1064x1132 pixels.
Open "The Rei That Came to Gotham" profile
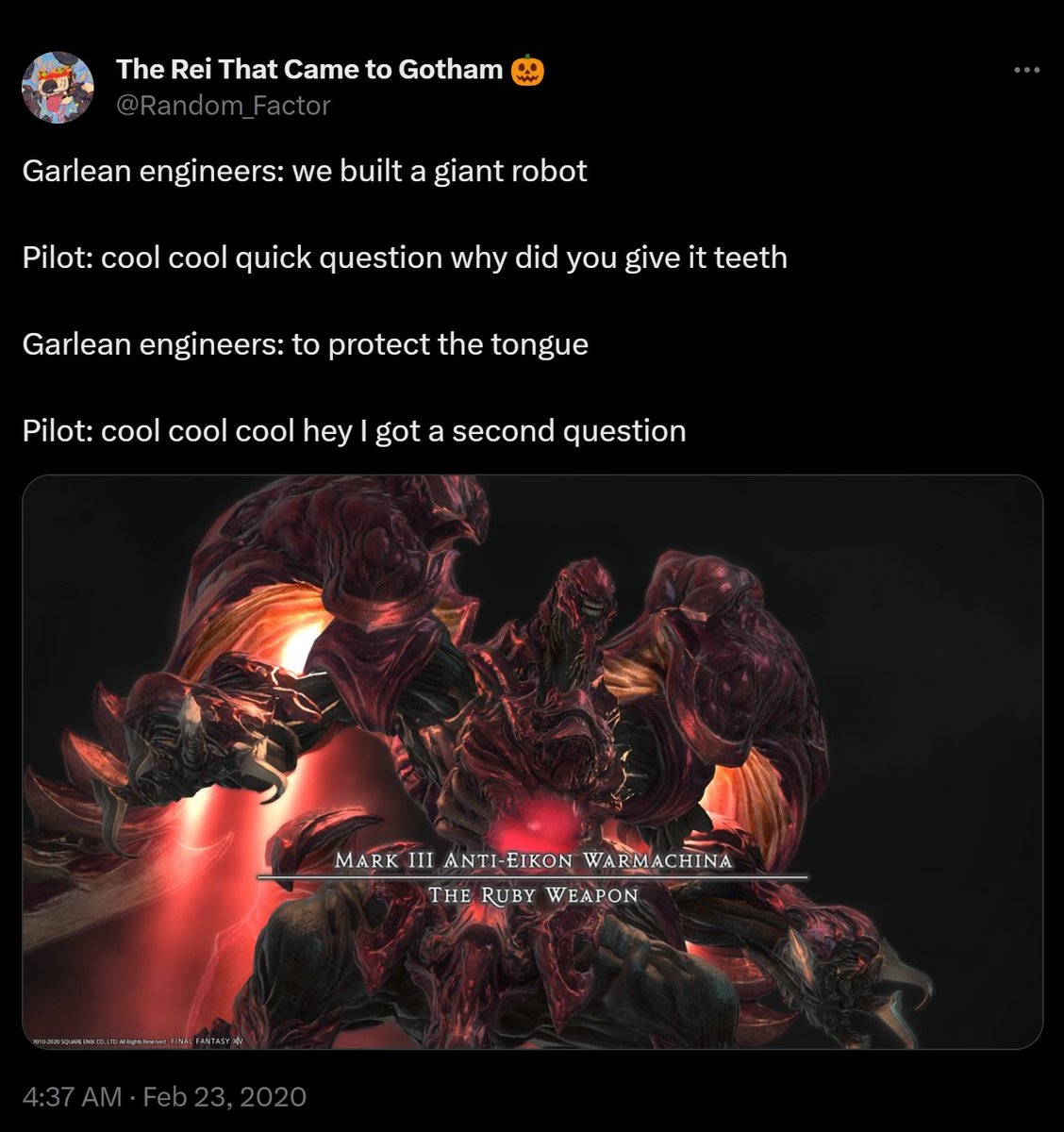[x=309, y=70]
